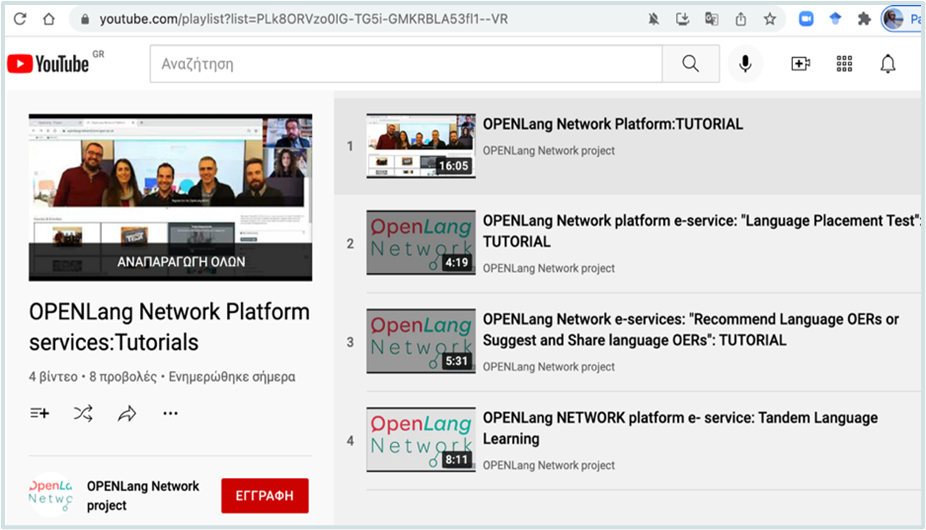
Task: Bookmark this page with the star icon
Action: (x=770, y=19)
